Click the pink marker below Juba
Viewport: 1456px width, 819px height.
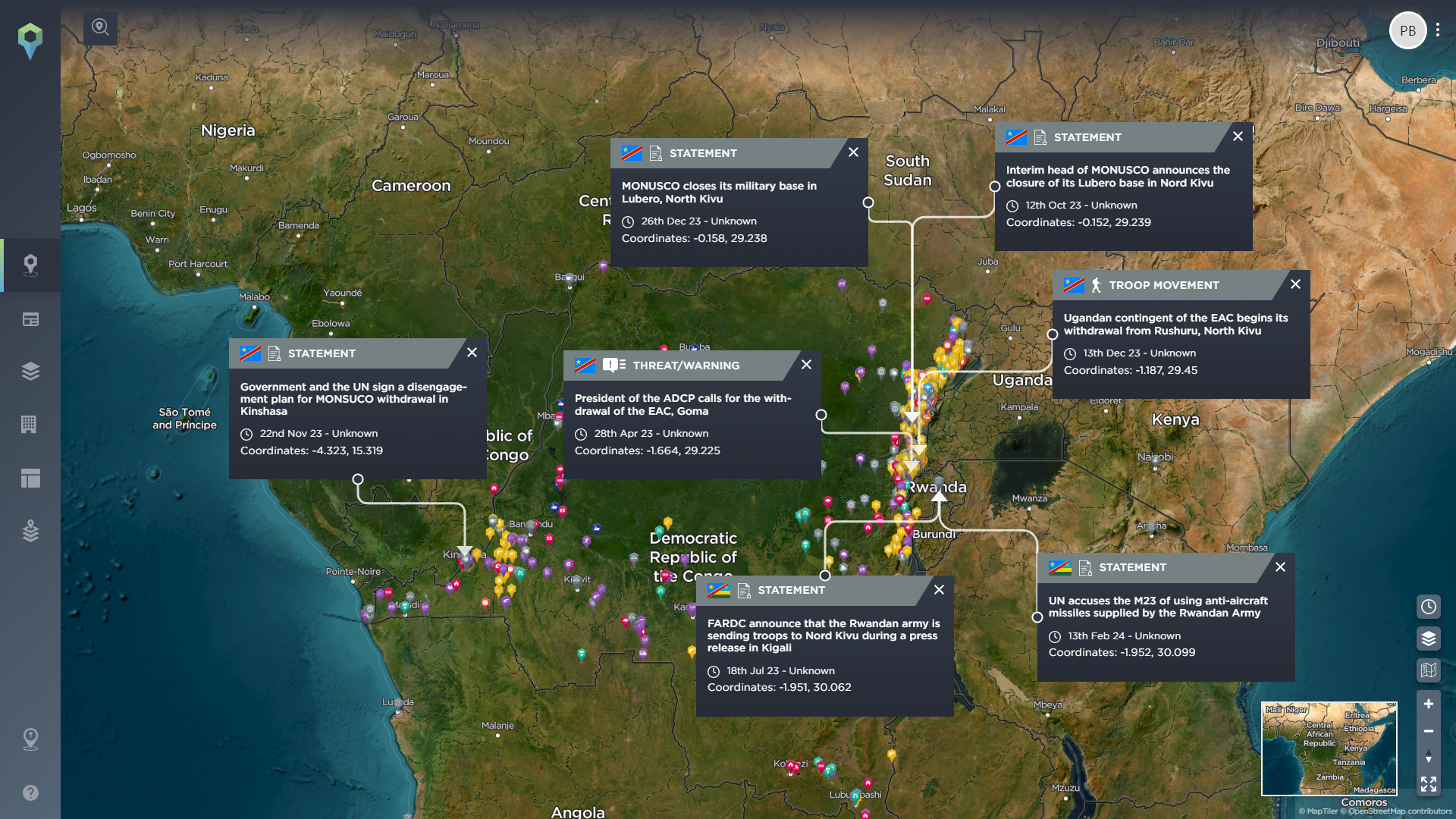(927, 300)
